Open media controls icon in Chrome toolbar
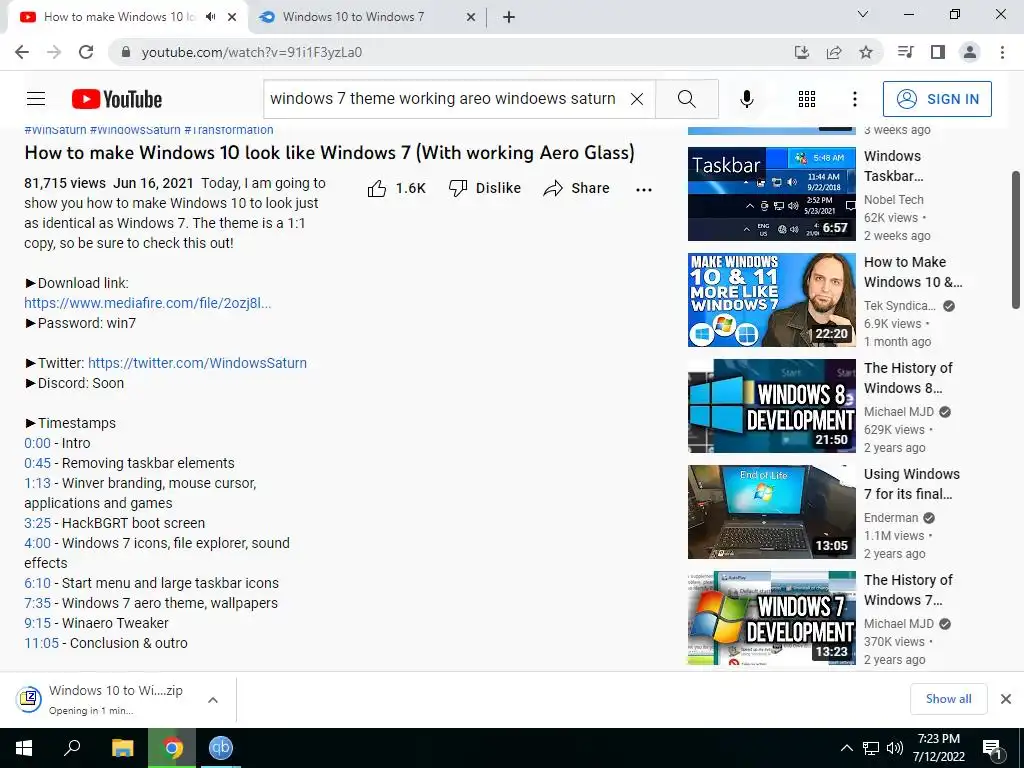 905,52
